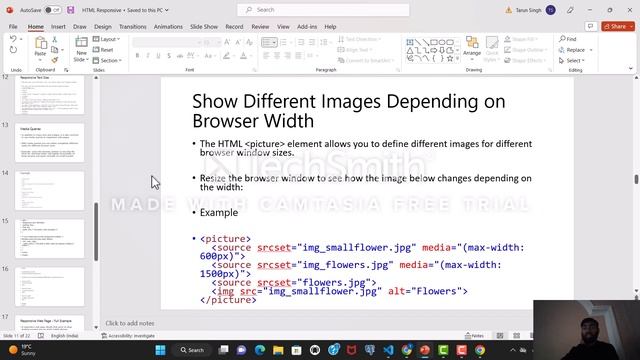
Task: Select the Right Arrow shape in gallery
Action: click(x=433, y=51)
